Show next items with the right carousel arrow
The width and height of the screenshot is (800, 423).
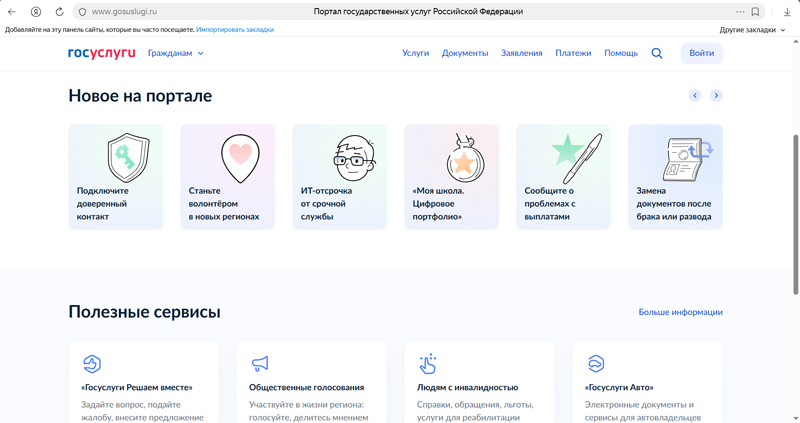[x=716, y=96]
